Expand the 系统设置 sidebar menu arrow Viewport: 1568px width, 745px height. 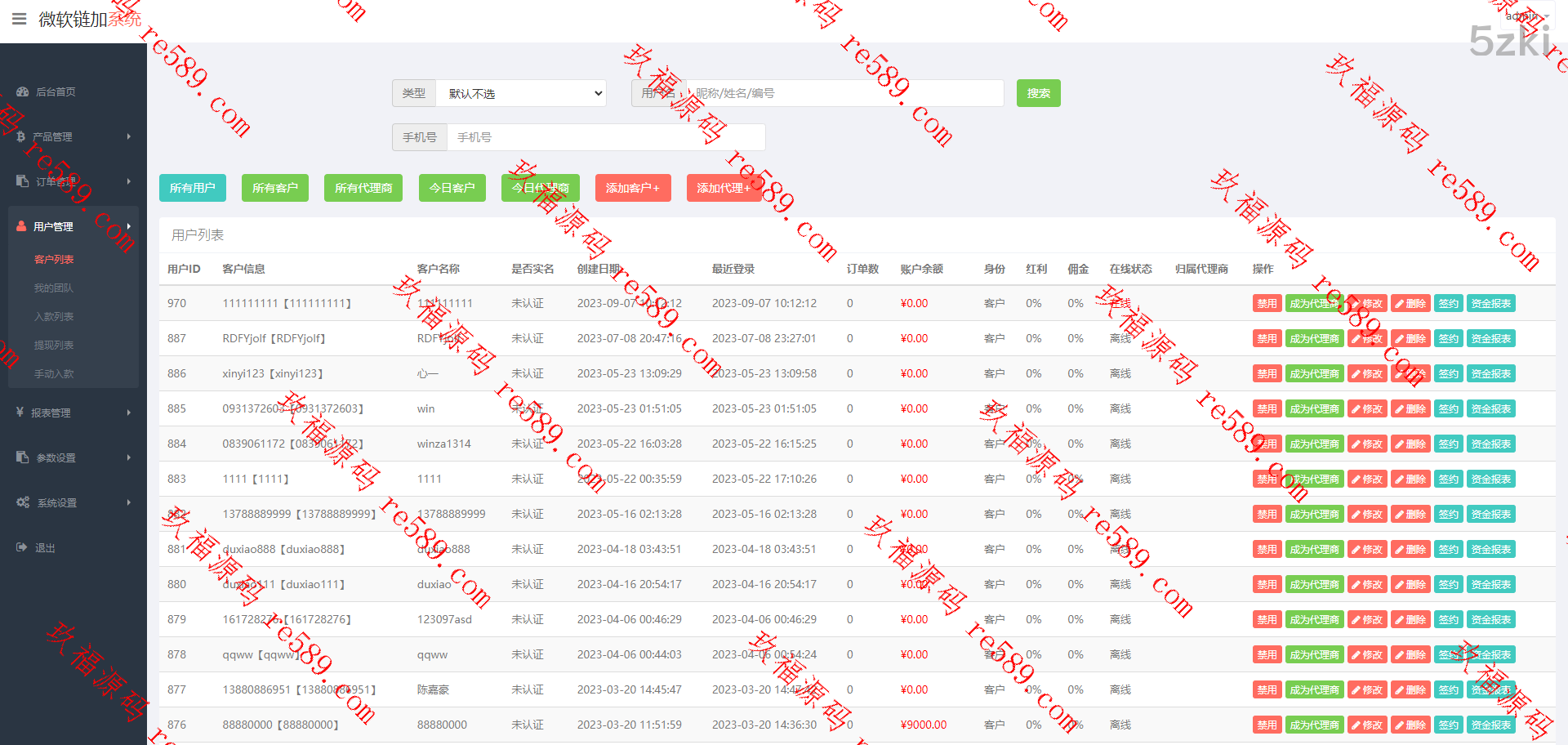[x=129, y=502]
